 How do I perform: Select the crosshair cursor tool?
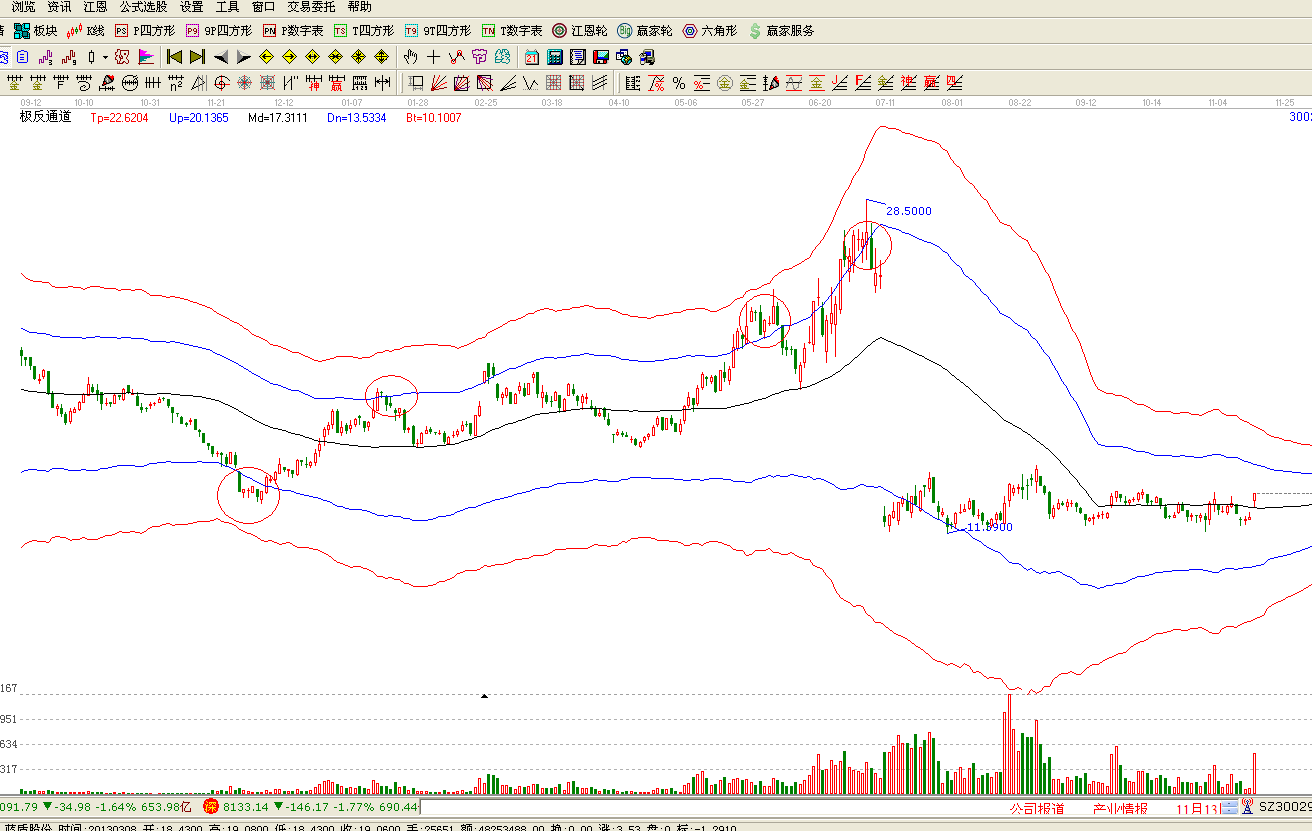tap(433, 57)
